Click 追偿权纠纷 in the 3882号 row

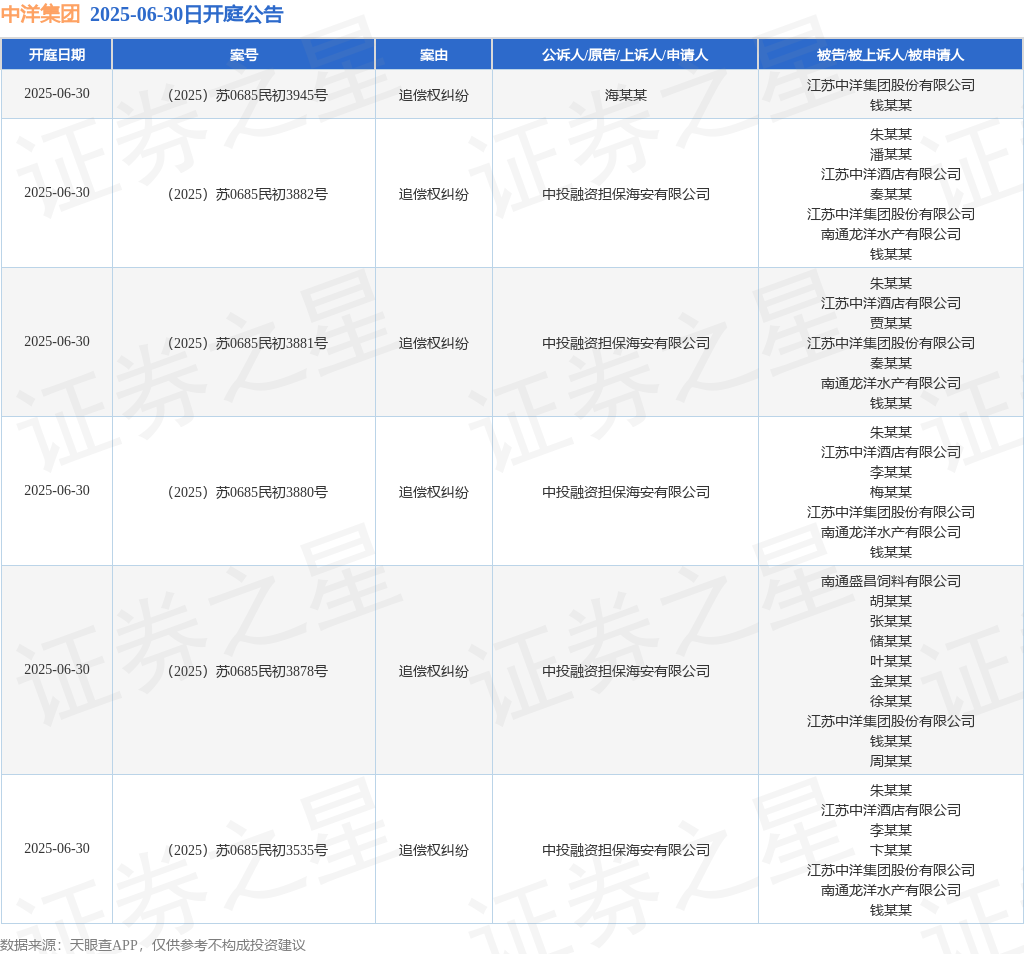click(x=434, y=194)
